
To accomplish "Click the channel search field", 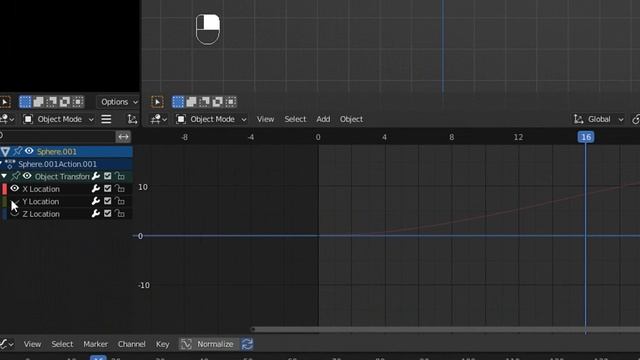I will 57,136.
